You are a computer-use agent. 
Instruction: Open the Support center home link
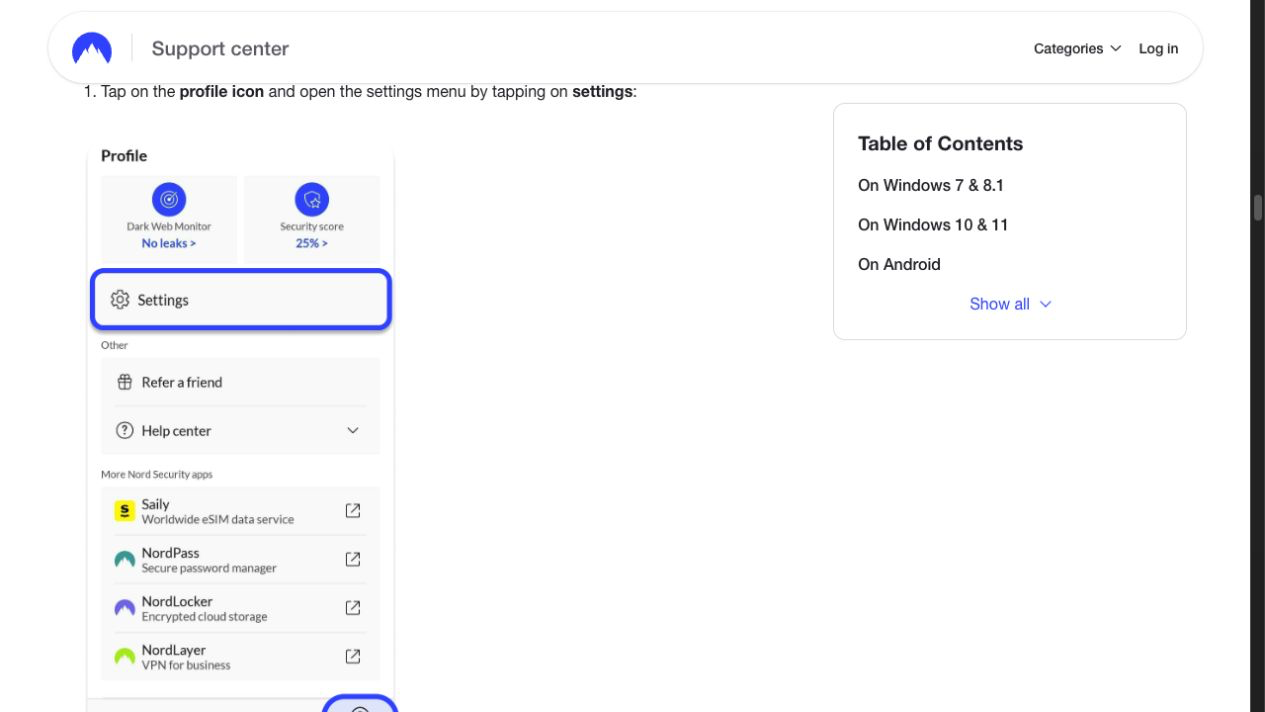click(220, 48)
